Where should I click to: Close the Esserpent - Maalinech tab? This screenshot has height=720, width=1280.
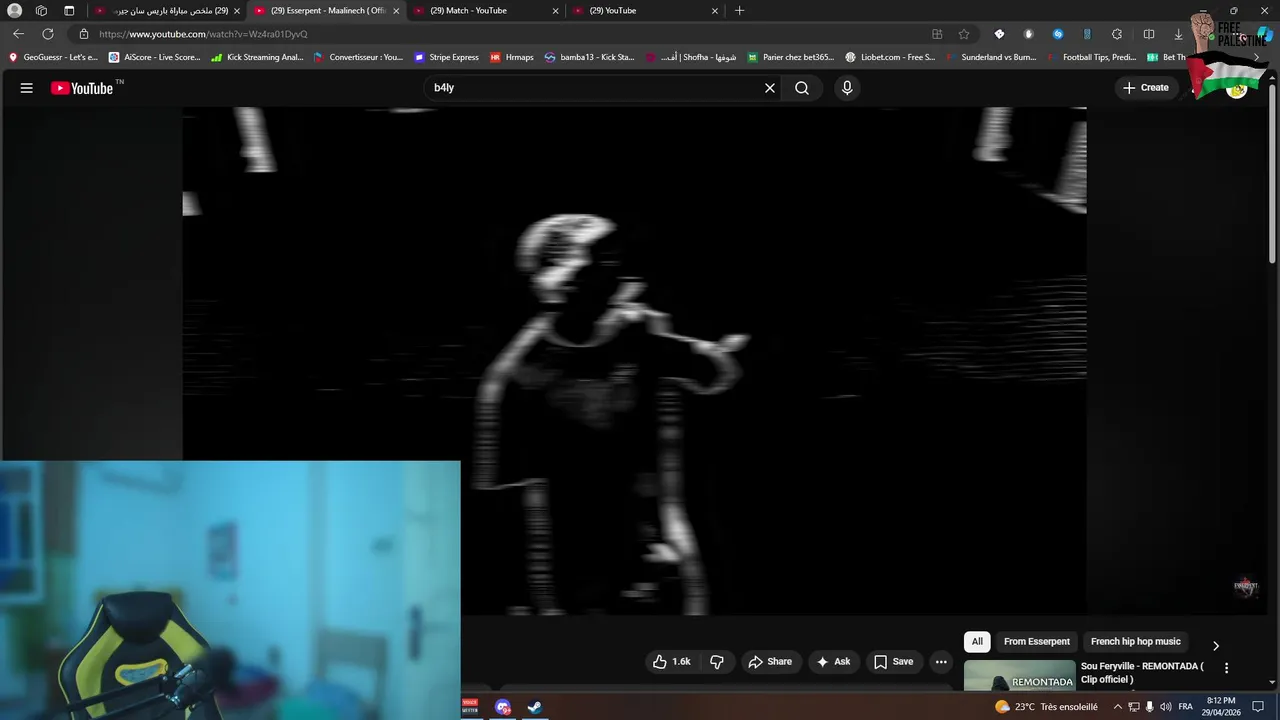point(396,11)
